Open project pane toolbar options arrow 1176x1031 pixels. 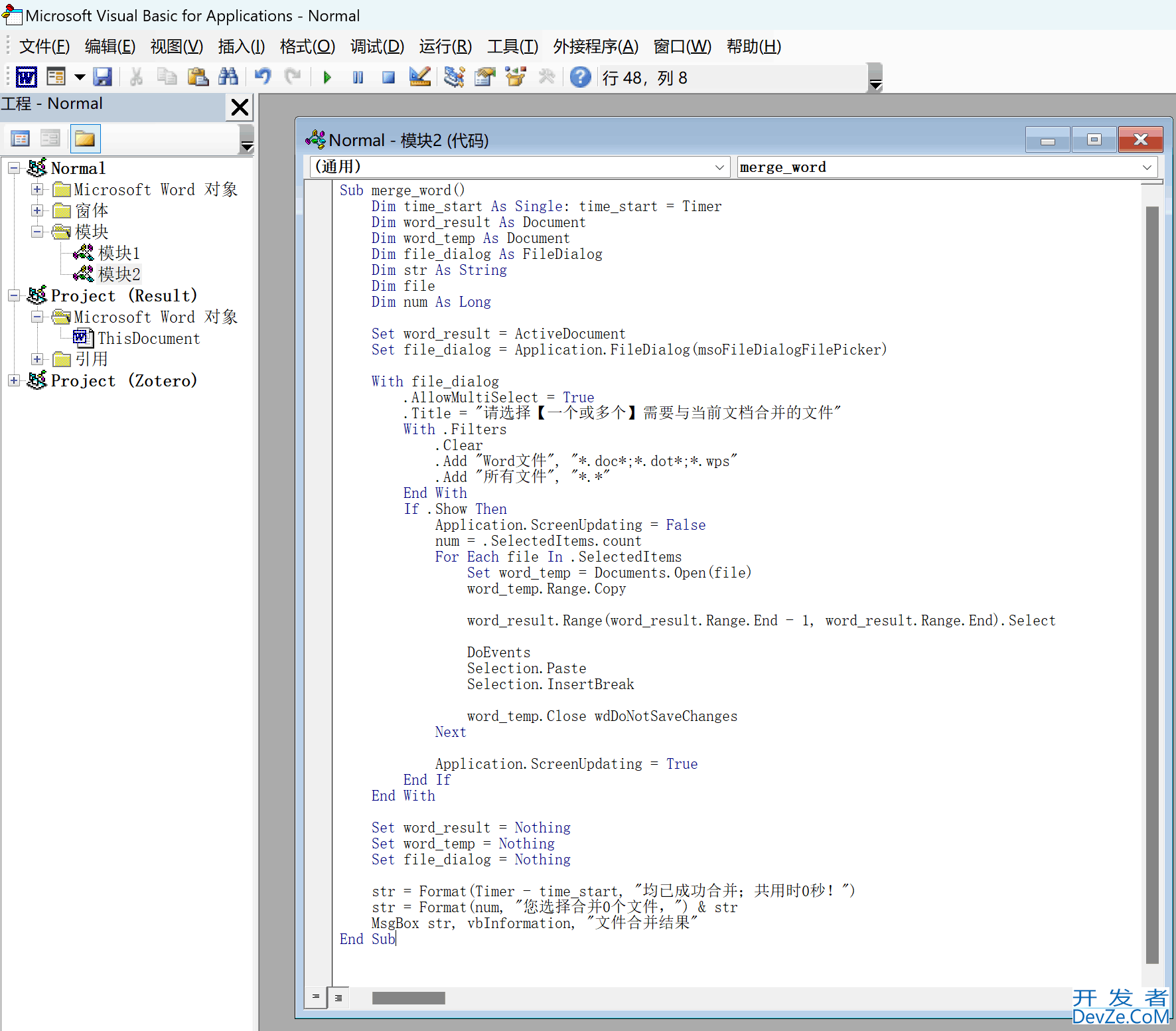[247, 140]
